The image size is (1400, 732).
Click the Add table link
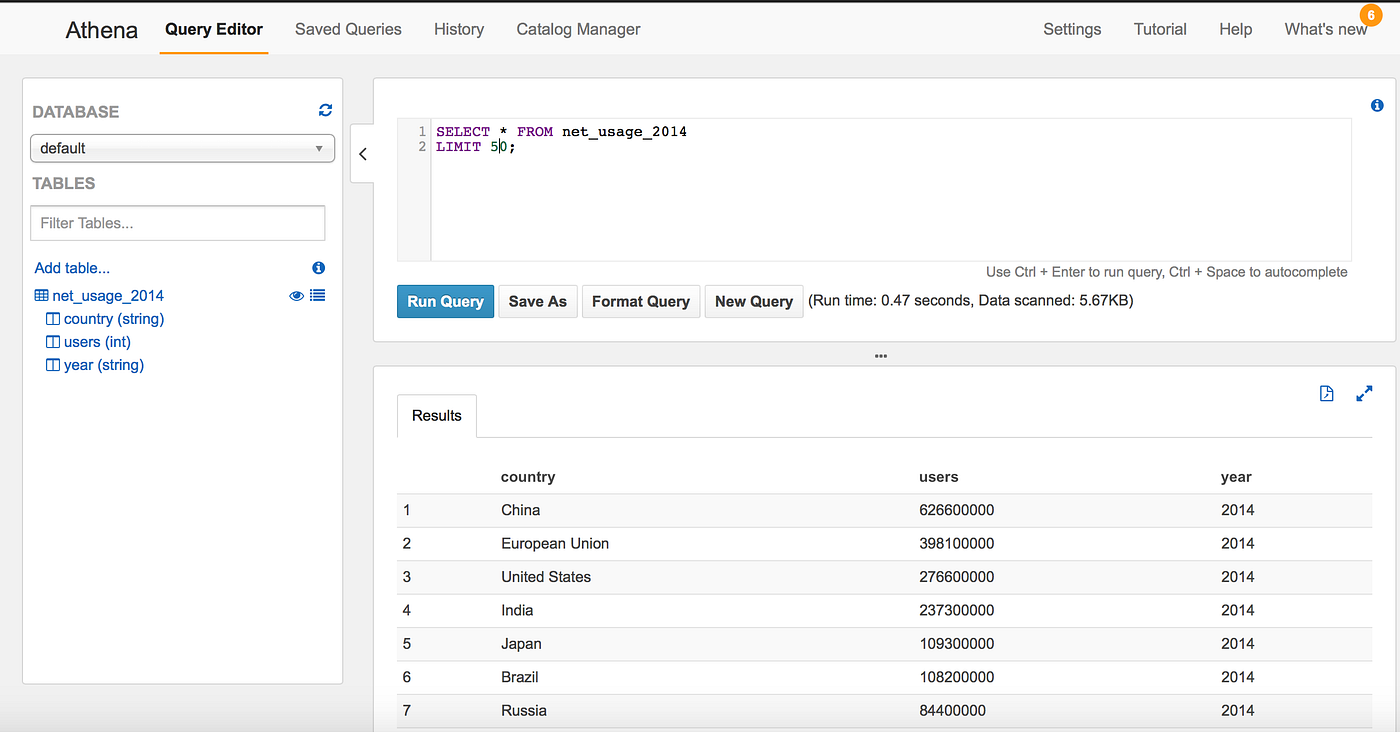[x=71, y=267]
